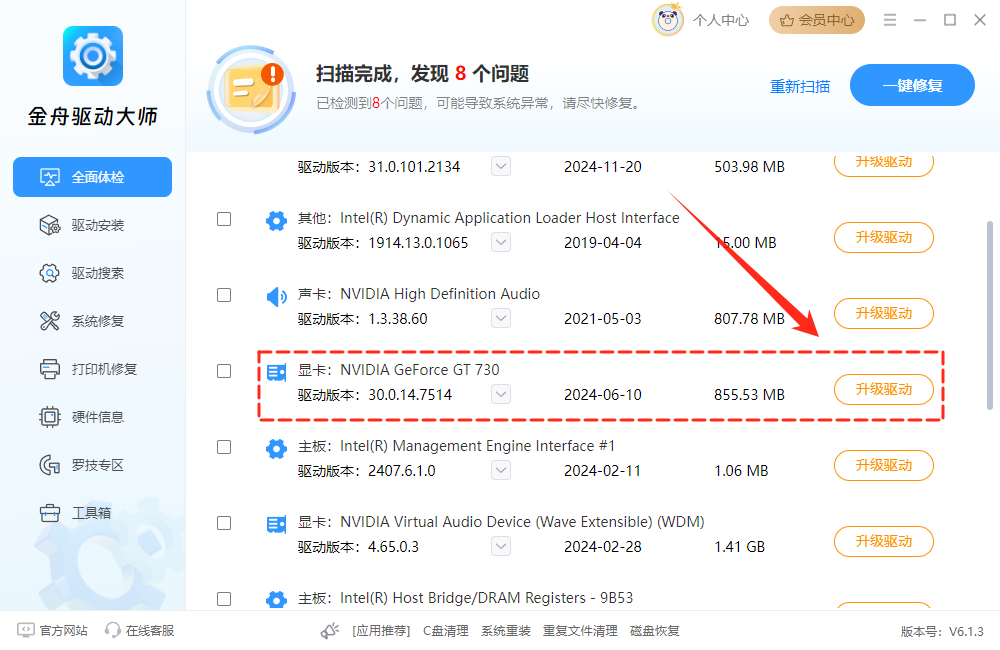Open the 驱动搜索 sidebar tab
Viewport: 1000px width, 650px height.
click(92, 273)
